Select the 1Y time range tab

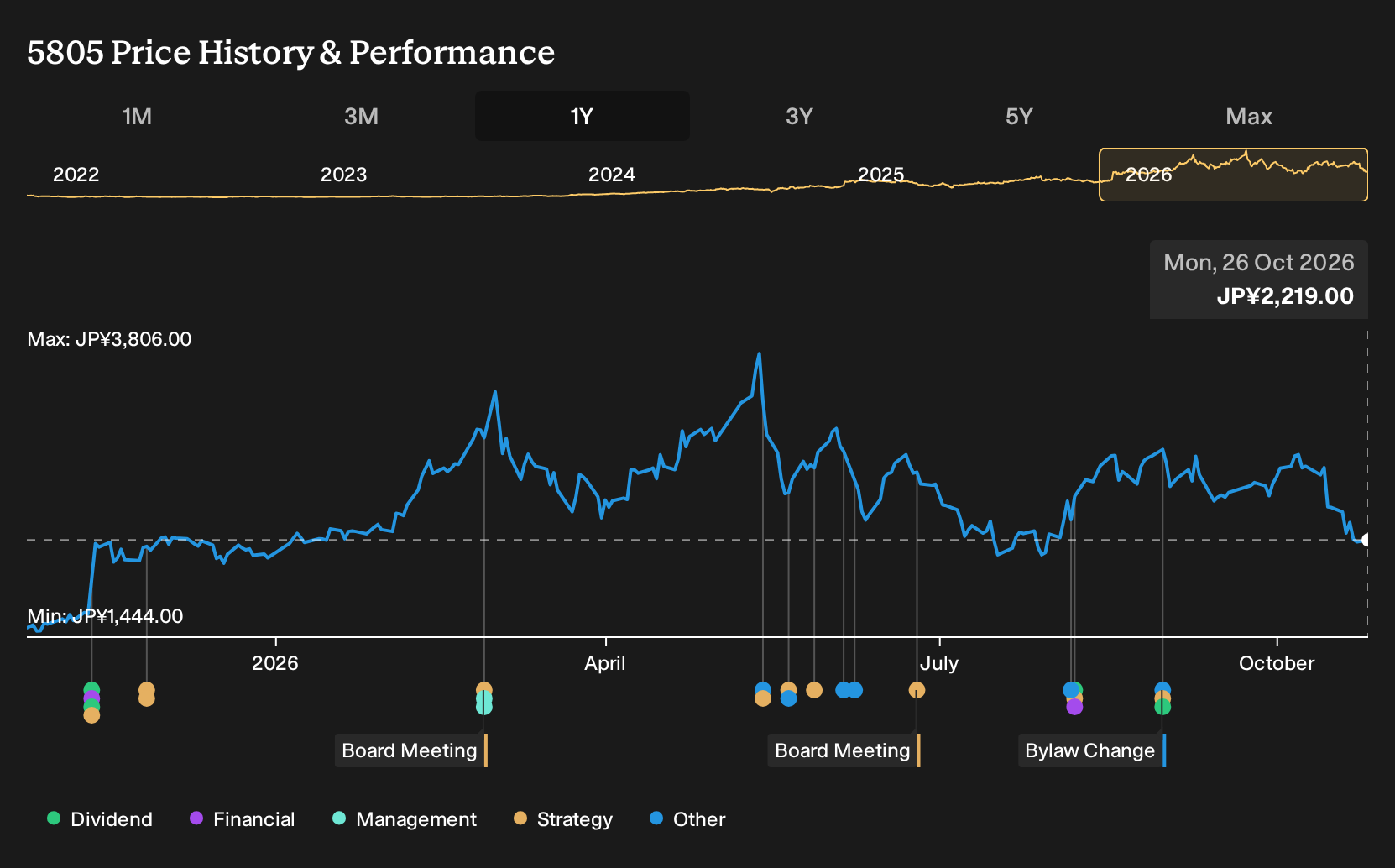click(582, 116)
